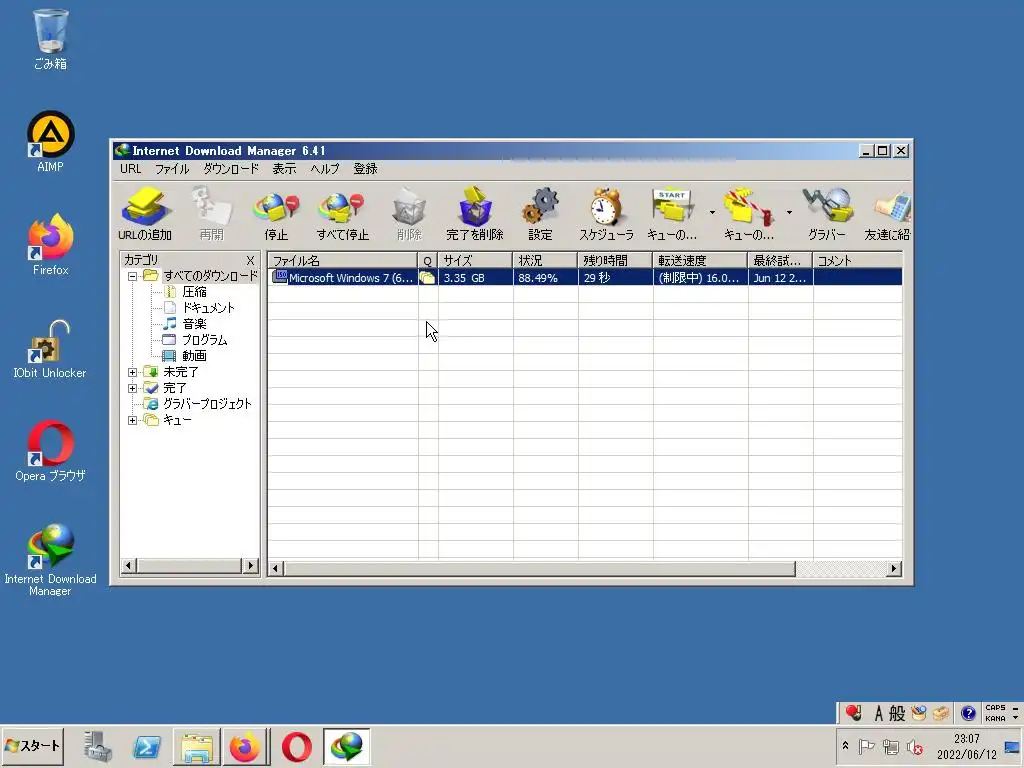The width and height of the screenshot is (1024, 768).
Task: Sort by 状況 column header
Action: [545, 260]
